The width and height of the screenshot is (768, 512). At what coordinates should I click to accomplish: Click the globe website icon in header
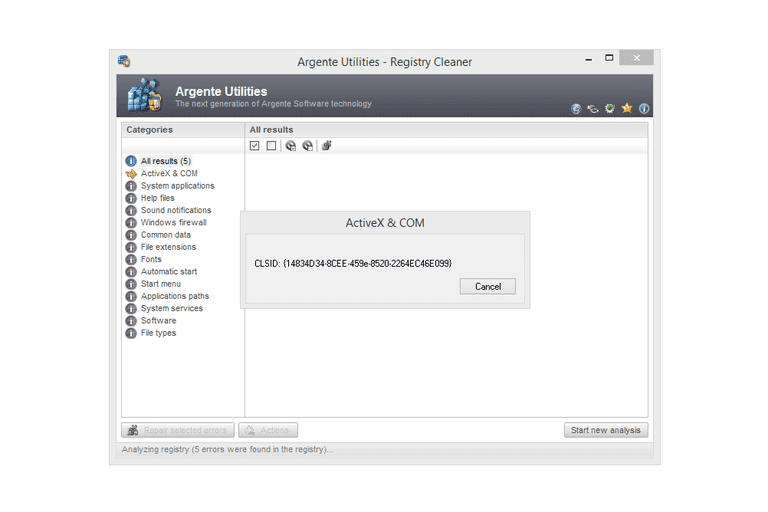576,109
